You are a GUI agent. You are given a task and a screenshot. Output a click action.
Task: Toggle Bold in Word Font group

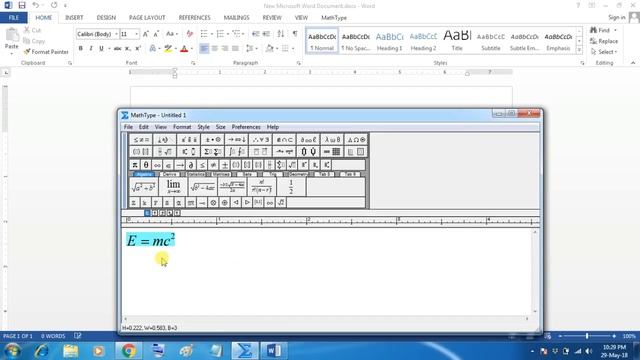tap(80, 49)
